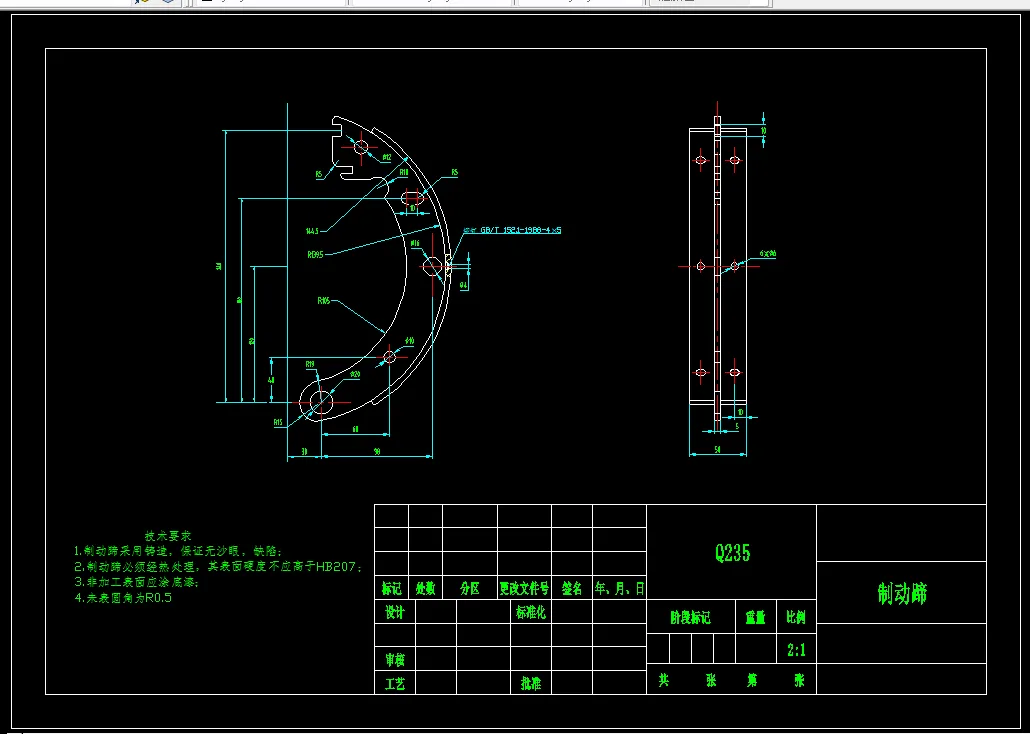Select the 设计 row label
This screenshot has height=734, width=1030.
(395, 612)
